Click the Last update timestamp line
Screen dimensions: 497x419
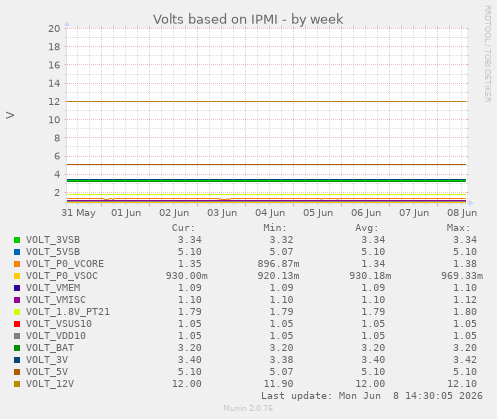tap(372, 396)
